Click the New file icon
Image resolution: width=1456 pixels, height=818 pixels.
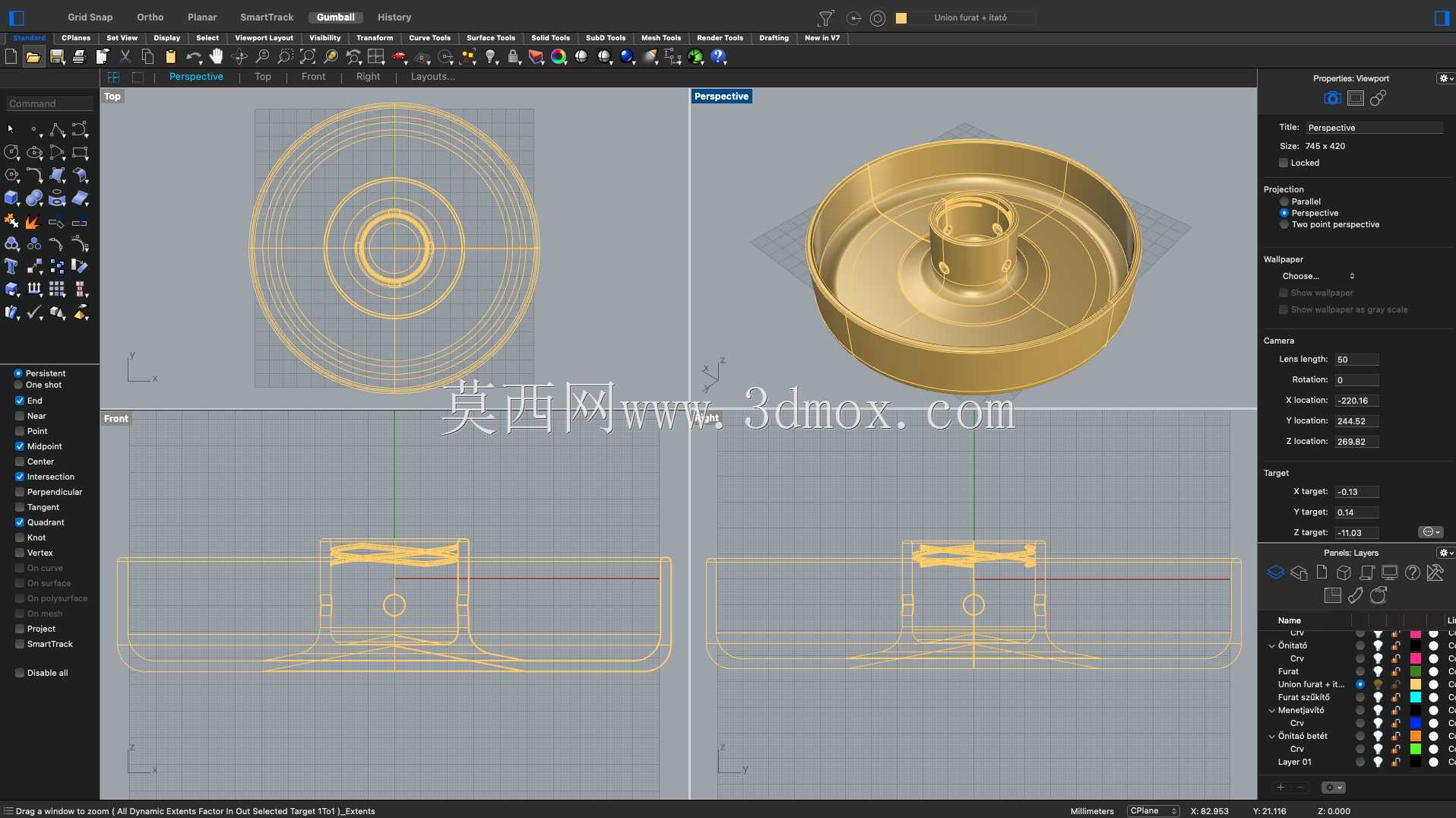point(11,56)
